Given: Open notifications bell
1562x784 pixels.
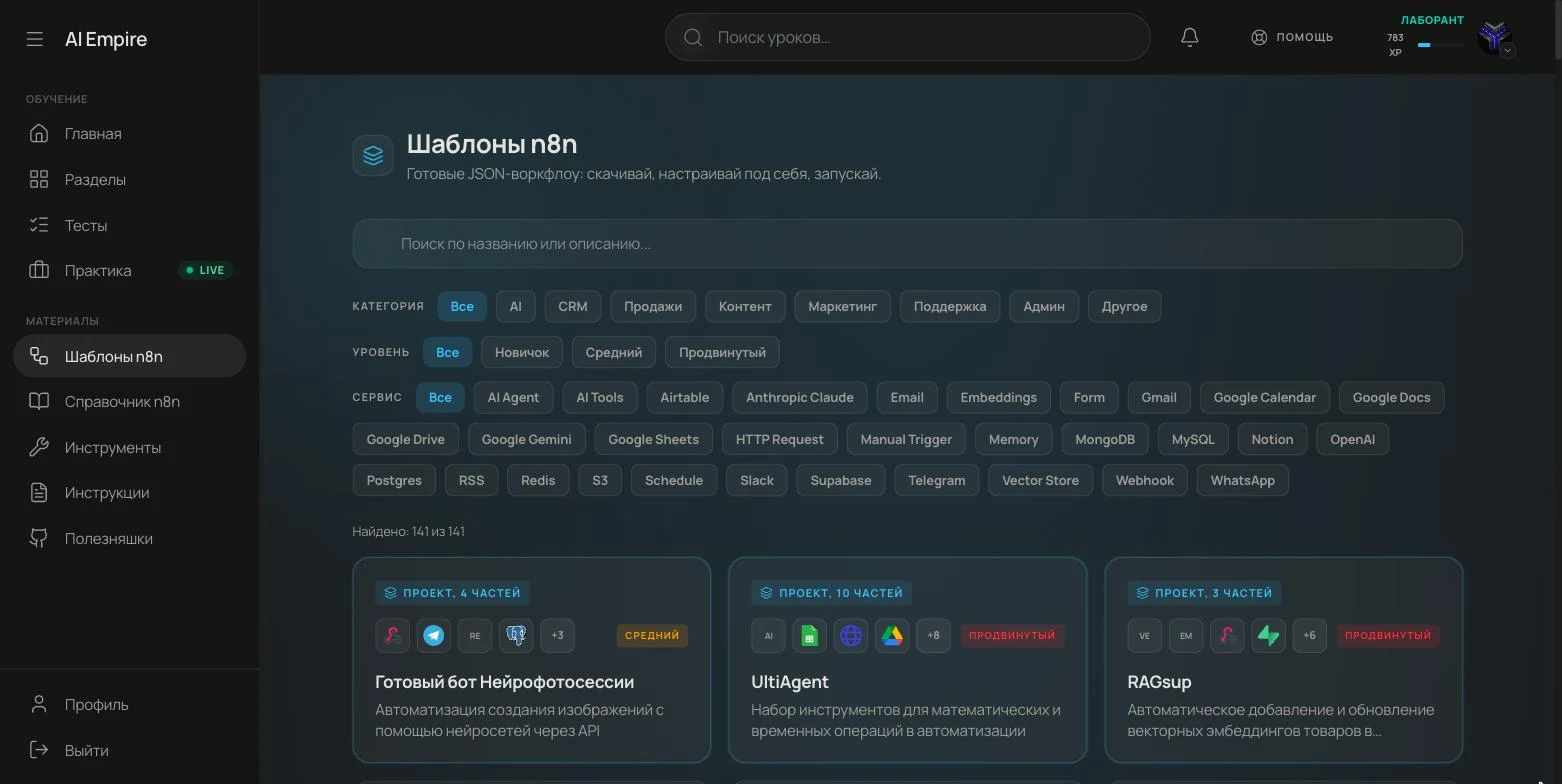Looking at the screenshot, I should (1189, 37).
